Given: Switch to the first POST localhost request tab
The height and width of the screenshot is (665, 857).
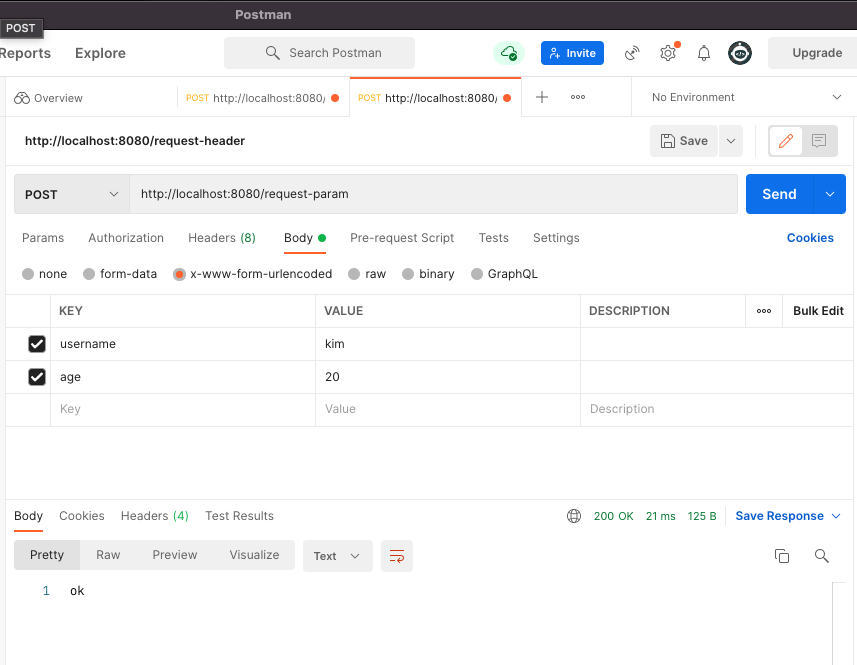Looking at the screenshot, I should coord(263,98).
